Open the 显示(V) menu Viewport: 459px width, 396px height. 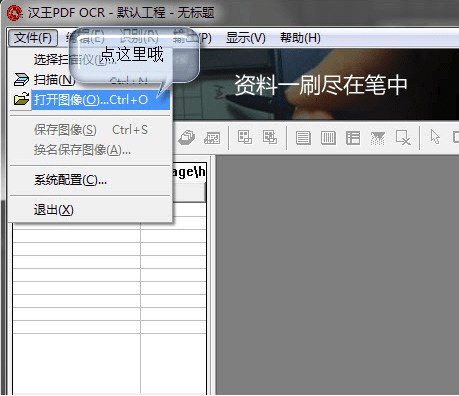[x=246, y=38]
